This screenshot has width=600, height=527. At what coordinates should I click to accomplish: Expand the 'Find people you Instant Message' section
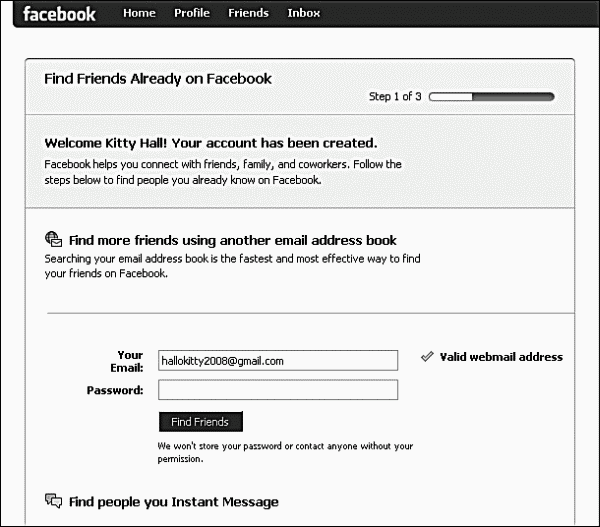[173, 502]
